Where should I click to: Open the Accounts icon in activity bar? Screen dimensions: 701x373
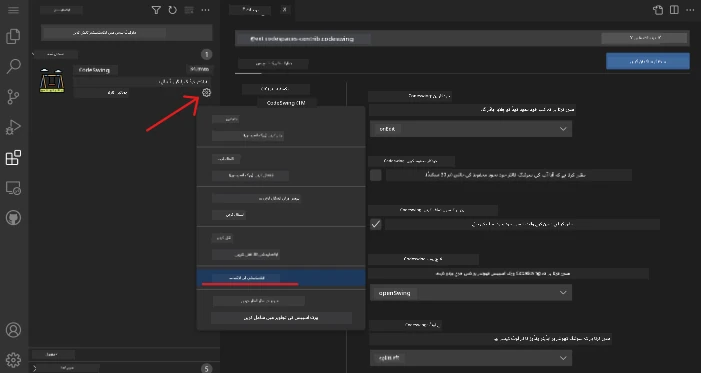13,330
